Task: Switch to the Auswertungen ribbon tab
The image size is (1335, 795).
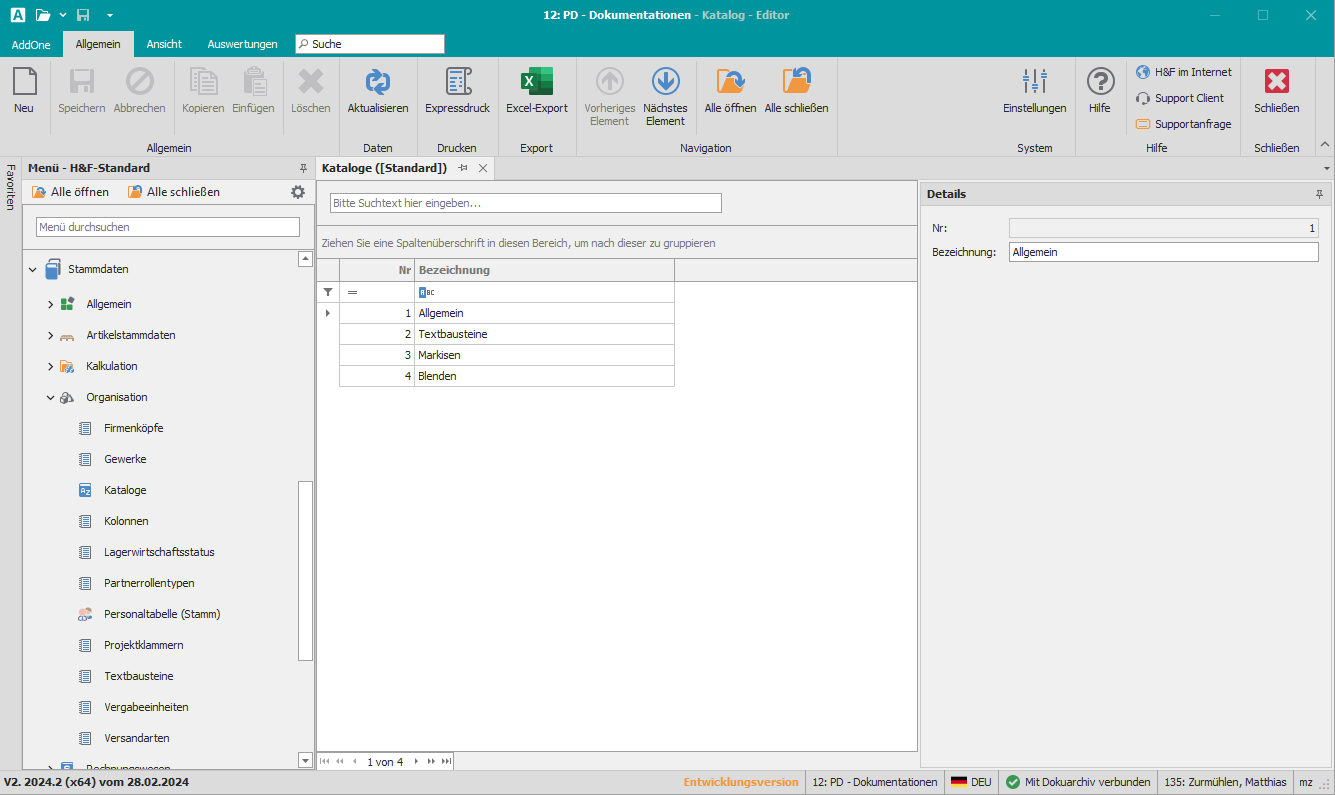Action: point(242,44)
